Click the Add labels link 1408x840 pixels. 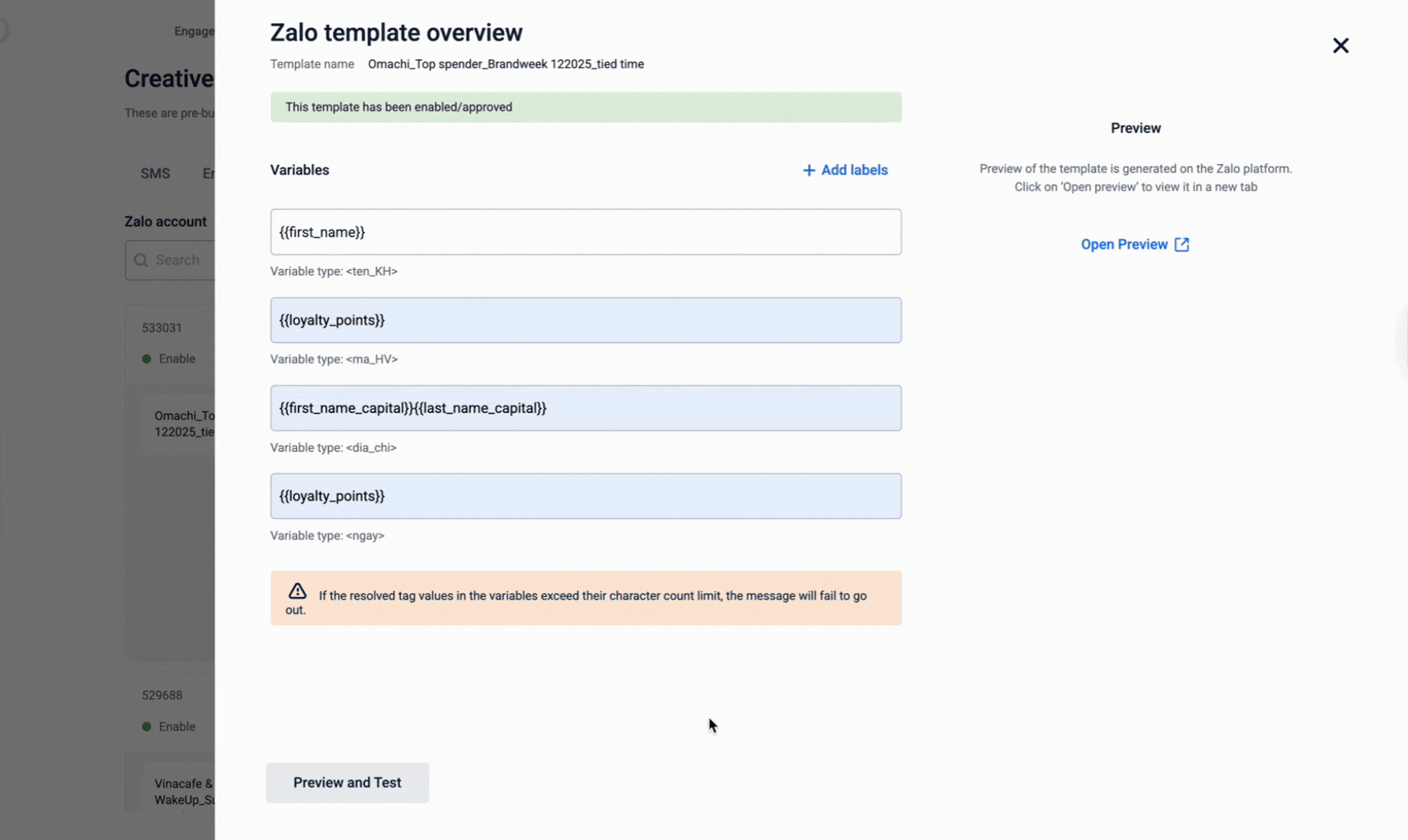[845, 170]
